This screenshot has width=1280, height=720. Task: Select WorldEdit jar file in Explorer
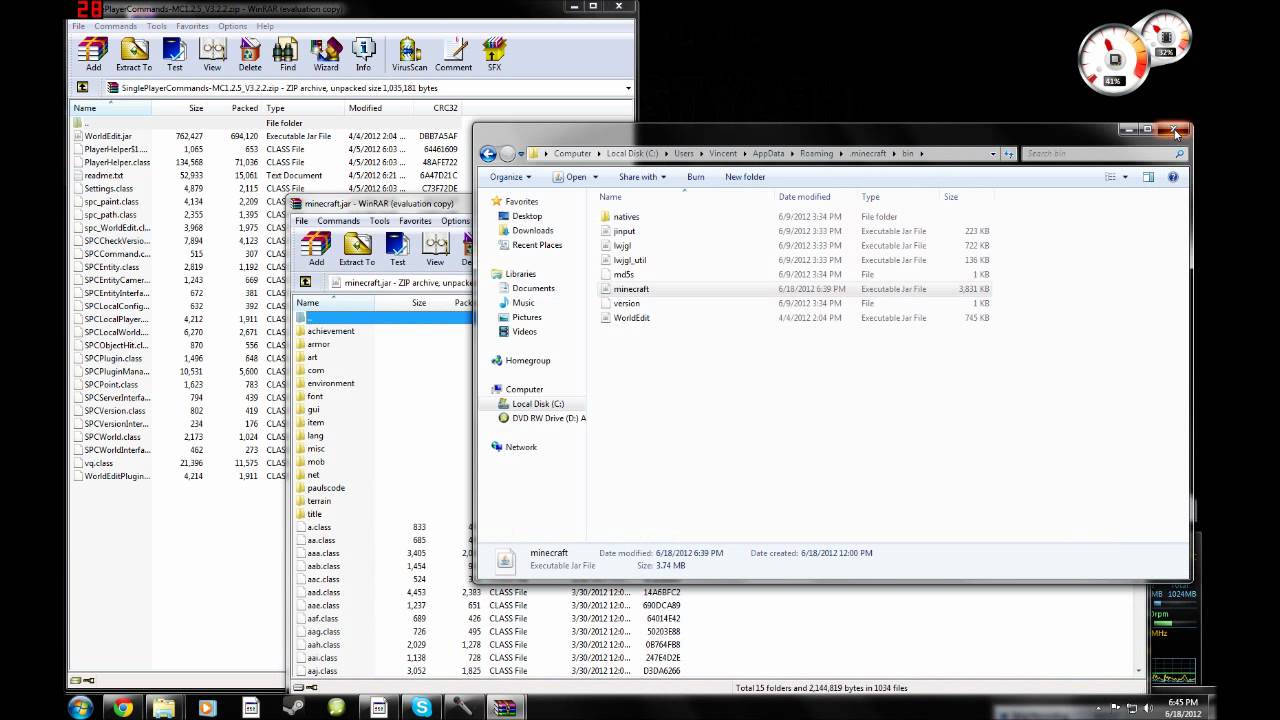pos(631,318)
